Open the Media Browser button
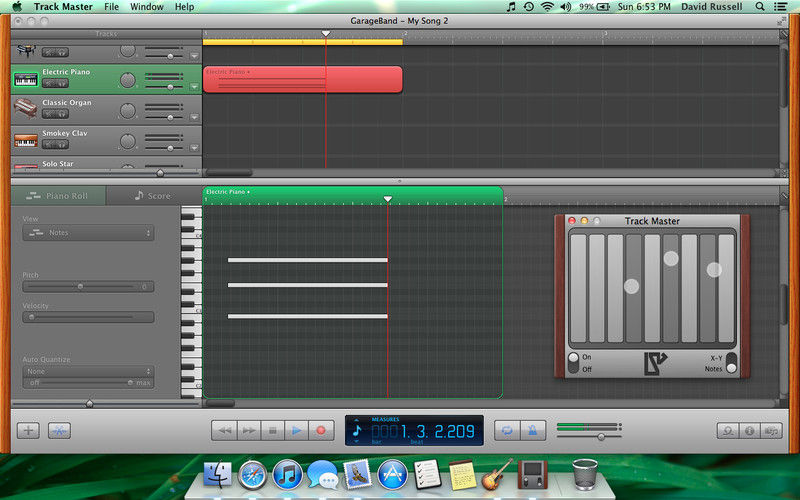 point(771,431)
